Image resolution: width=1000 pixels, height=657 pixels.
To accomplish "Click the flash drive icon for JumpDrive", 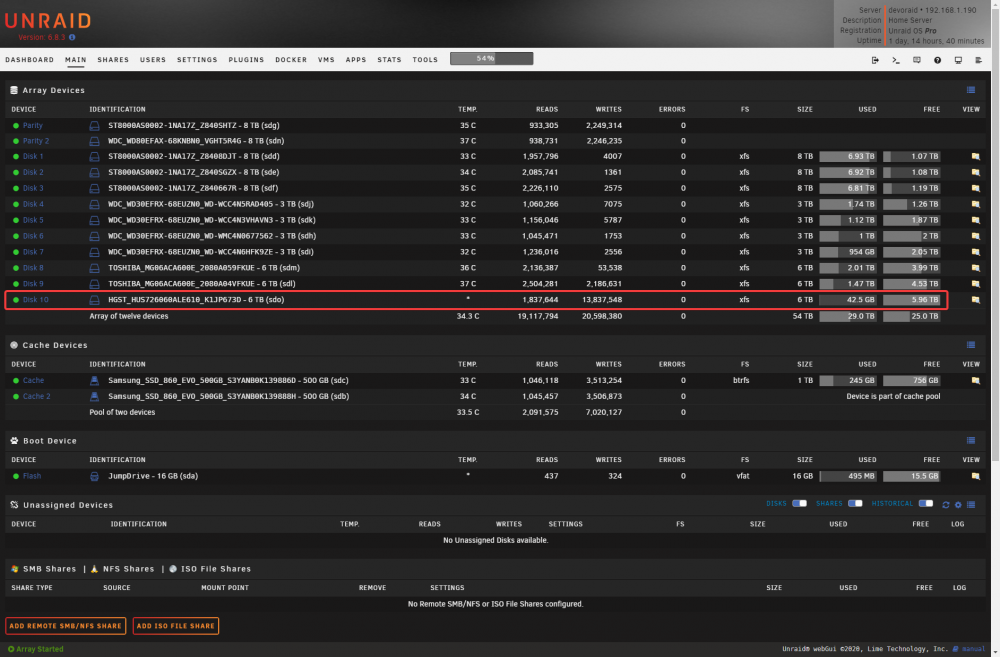I will [x=94, y=476].
